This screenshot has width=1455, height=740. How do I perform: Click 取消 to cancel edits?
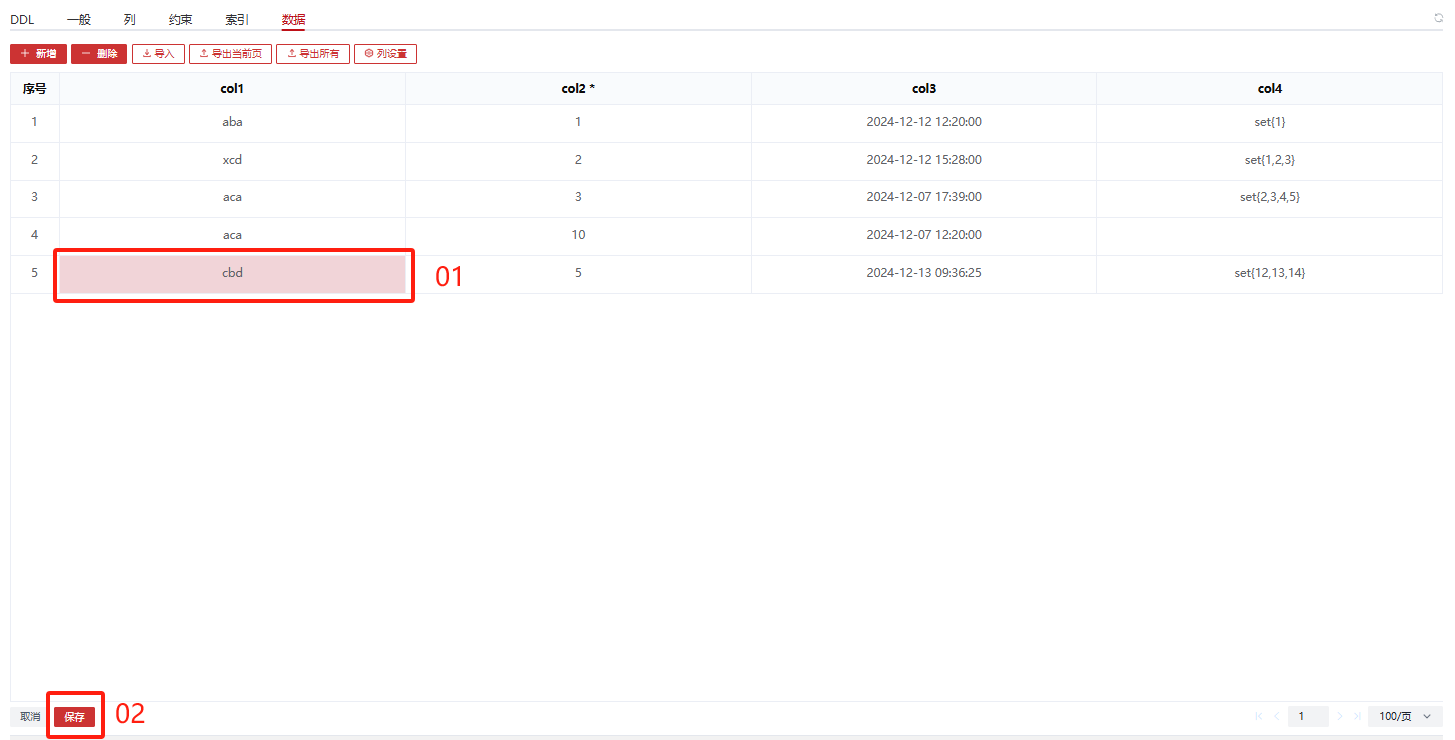point(30,717)
